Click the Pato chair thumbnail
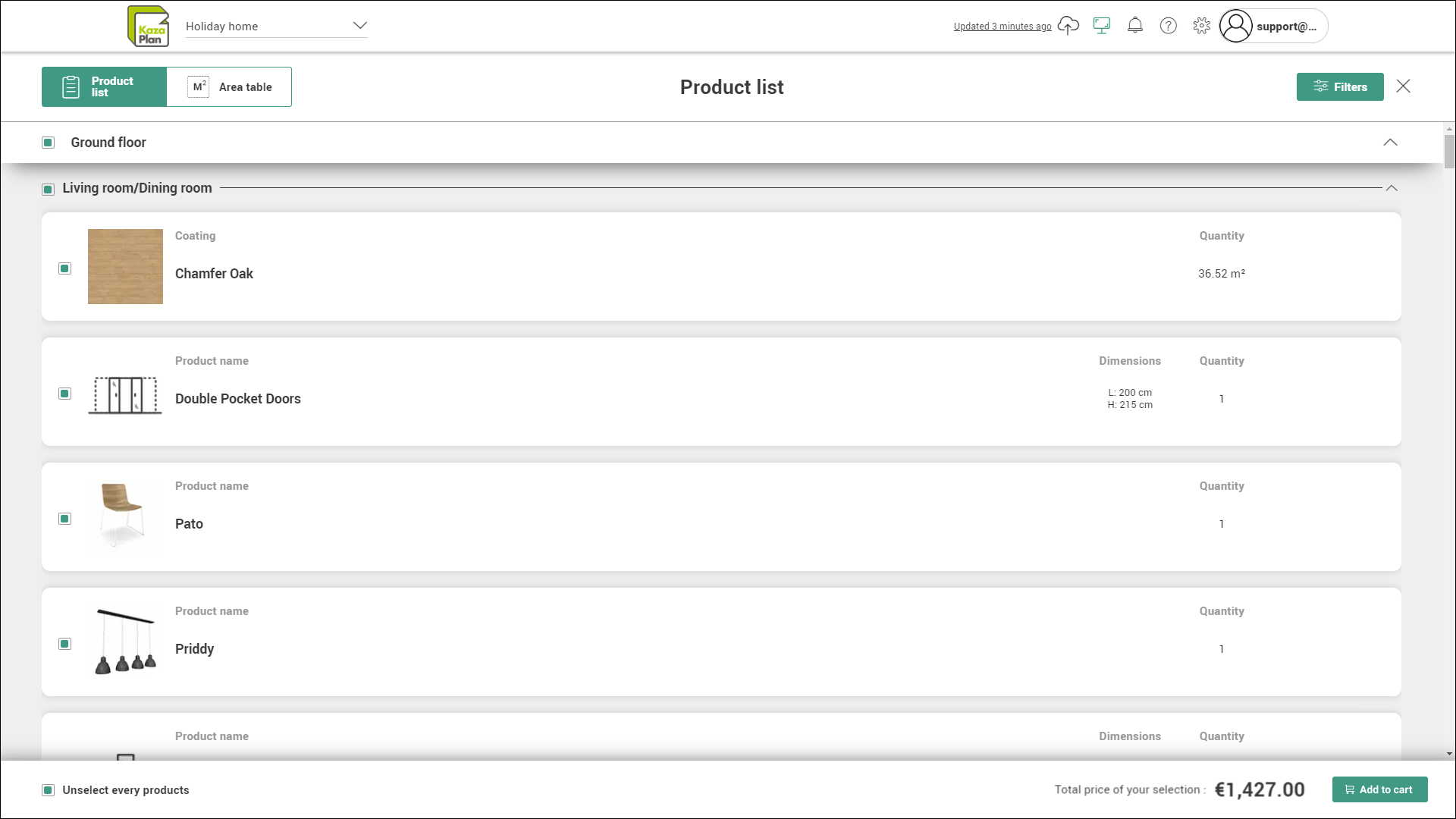Image resolution: width=1456 pixels, height=819 pixels. 122,514
